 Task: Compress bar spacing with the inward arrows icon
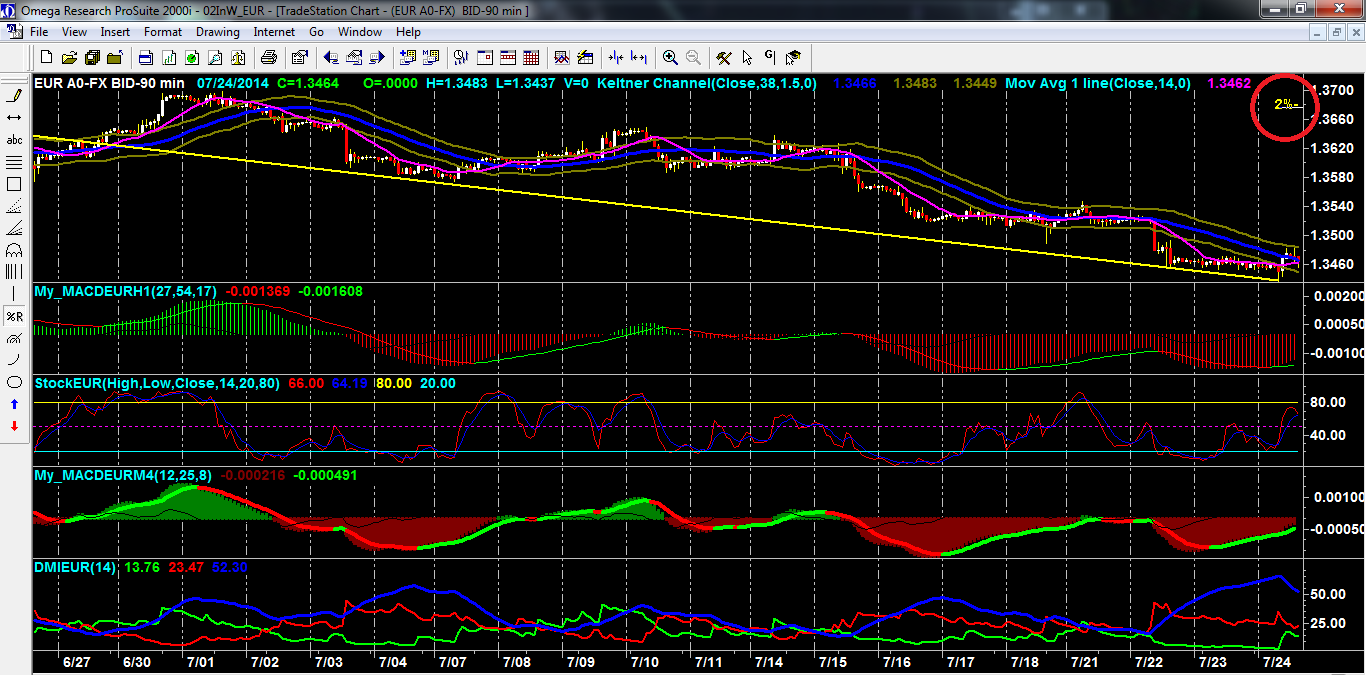coord(616,57)
